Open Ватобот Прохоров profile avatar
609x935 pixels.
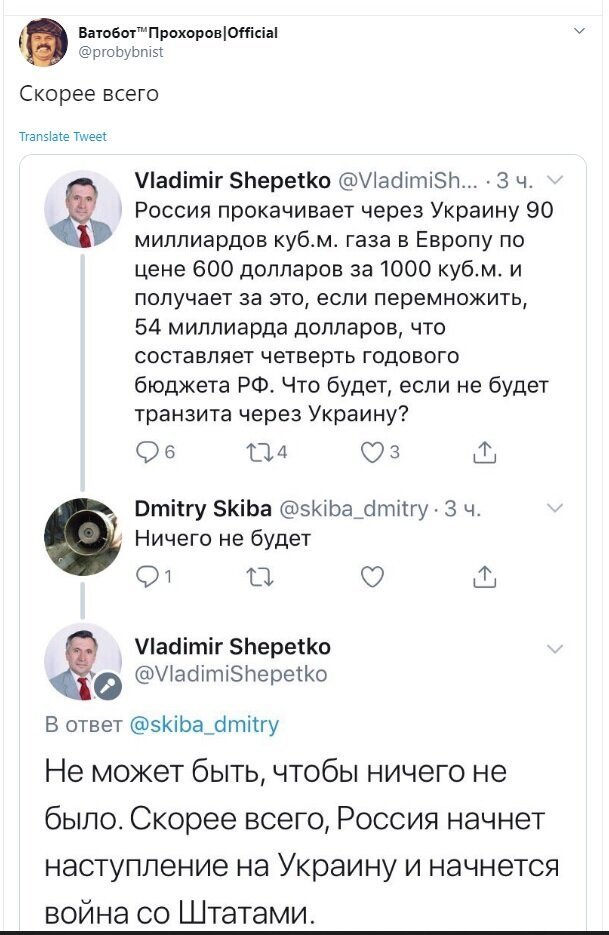click(43, 42)
